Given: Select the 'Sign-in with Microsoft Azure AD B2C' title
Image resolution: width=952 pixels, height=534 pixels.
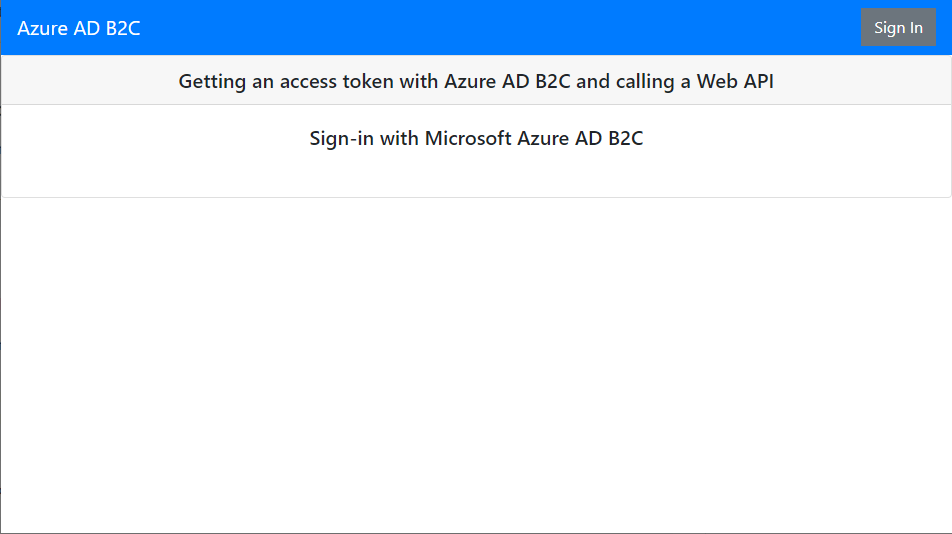Looking at the screenshot, I should 476,138.
